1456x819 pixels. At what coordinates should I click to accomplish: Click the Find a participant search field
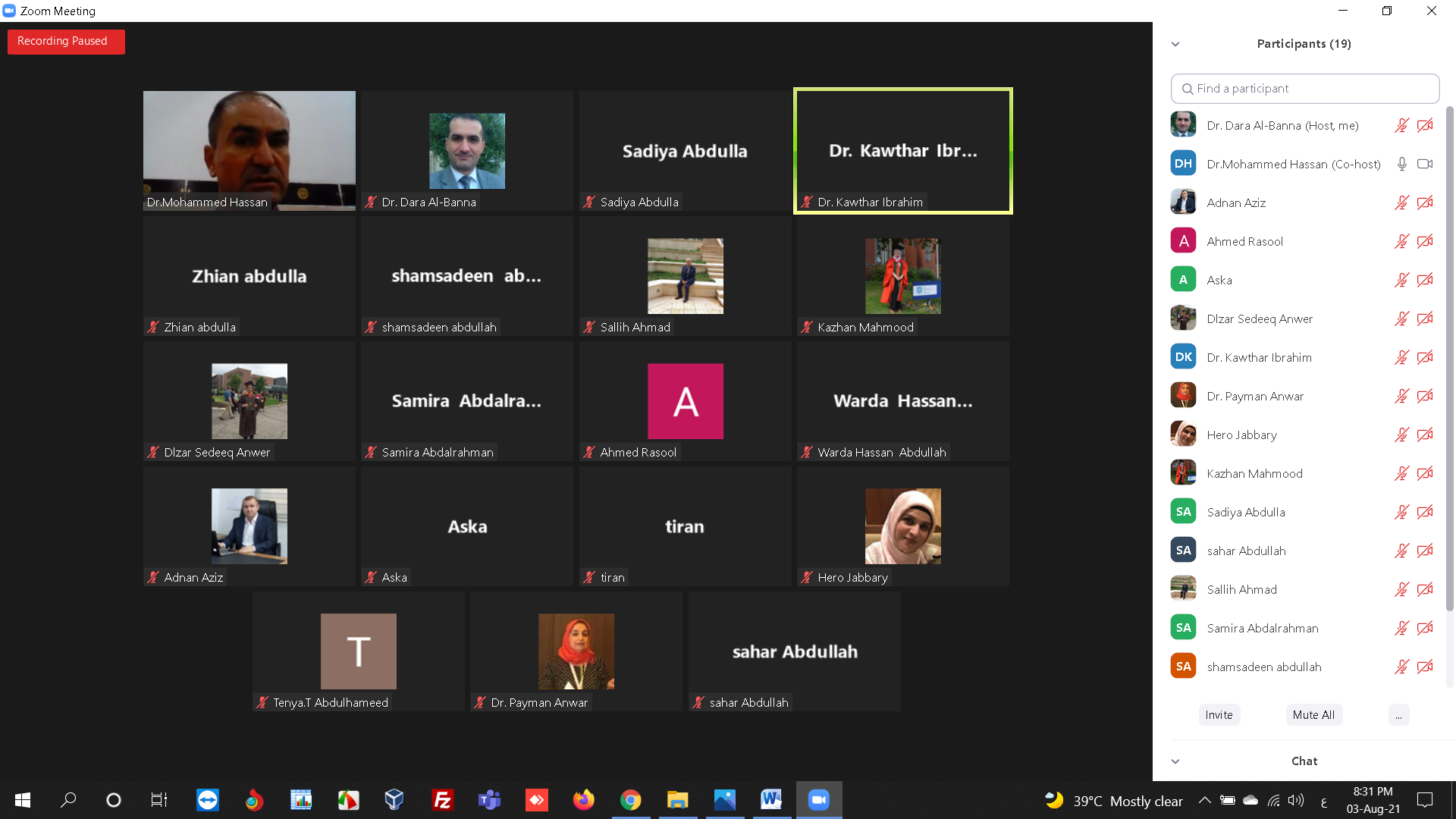(x=1304, y=89)
